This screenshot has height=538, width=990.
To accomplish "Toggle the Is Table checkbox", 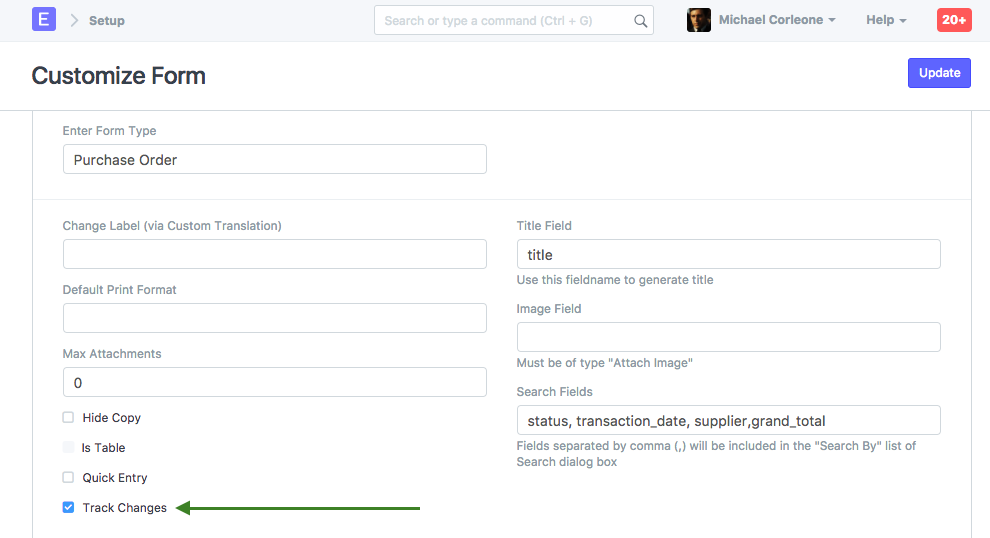I will click(x=68, y=448).
